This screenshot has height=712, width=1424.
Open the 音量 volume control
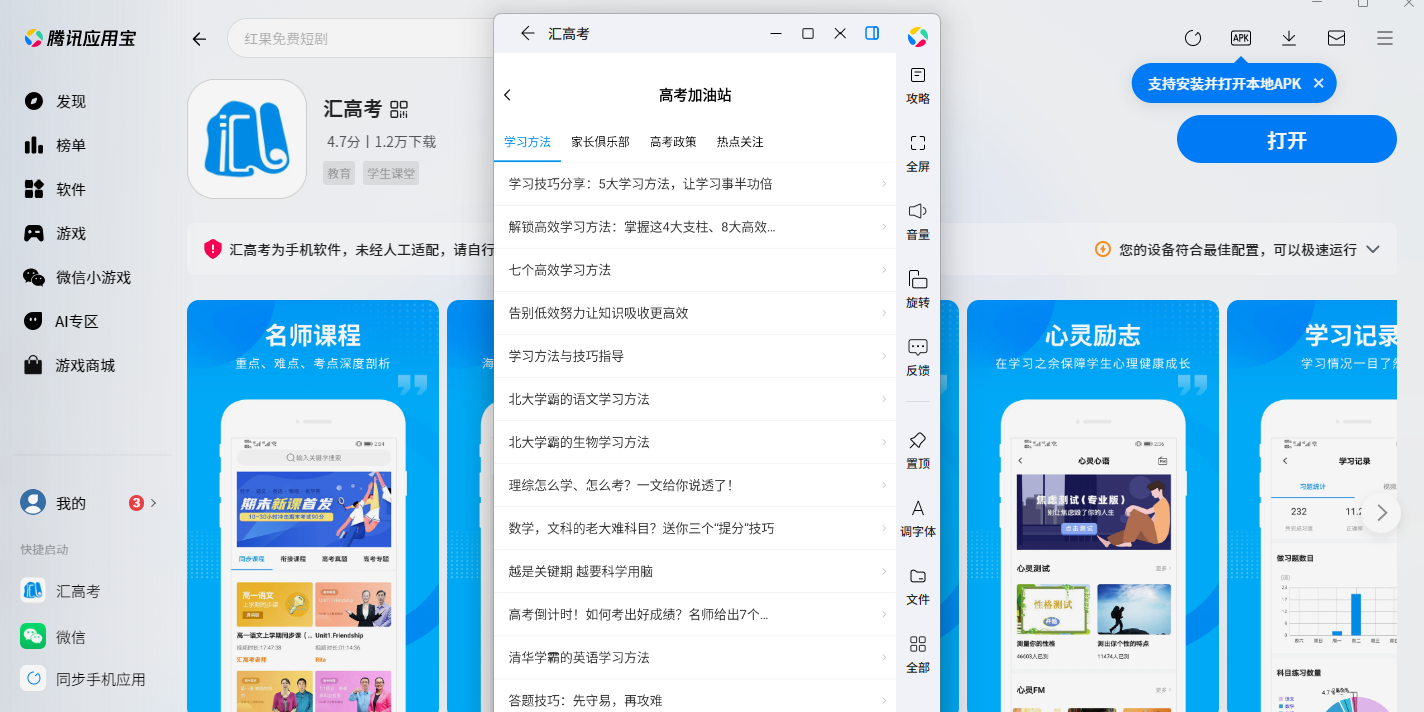pyautogui.click(x=918, y=221)
